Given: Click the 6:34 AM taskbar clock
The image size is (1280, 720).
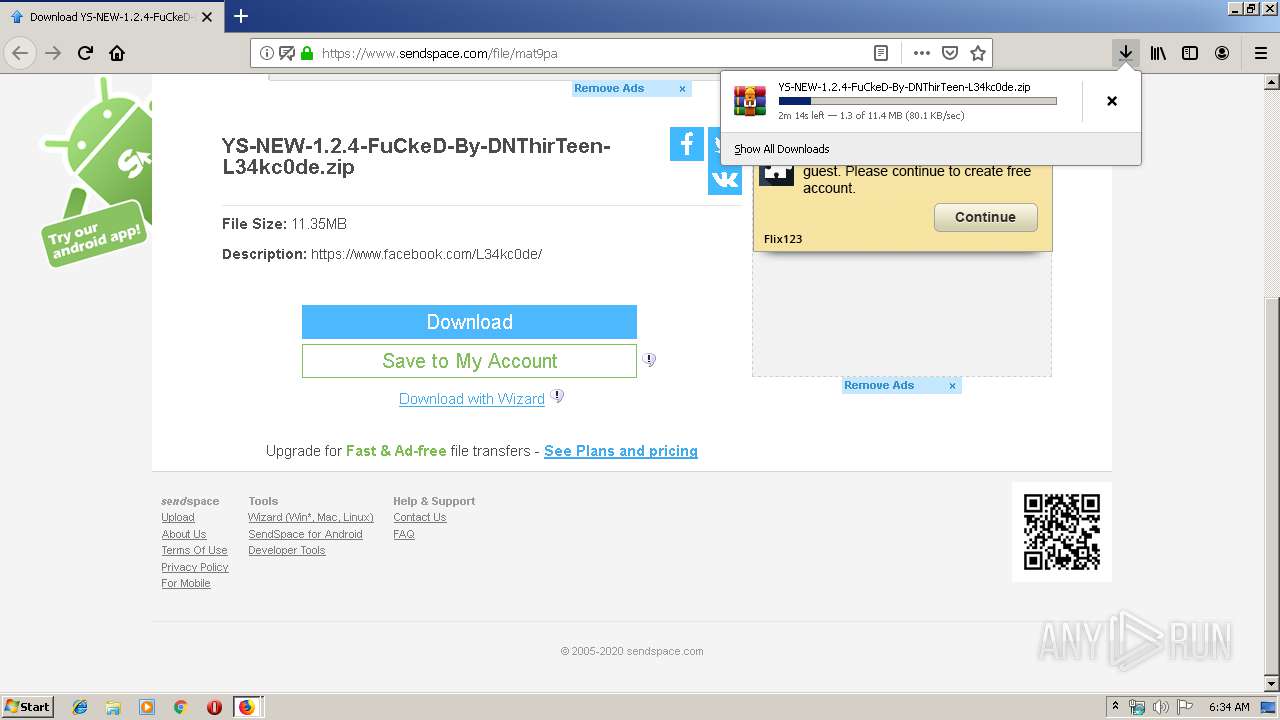Looking at the screenshot, I should 1229,707.
